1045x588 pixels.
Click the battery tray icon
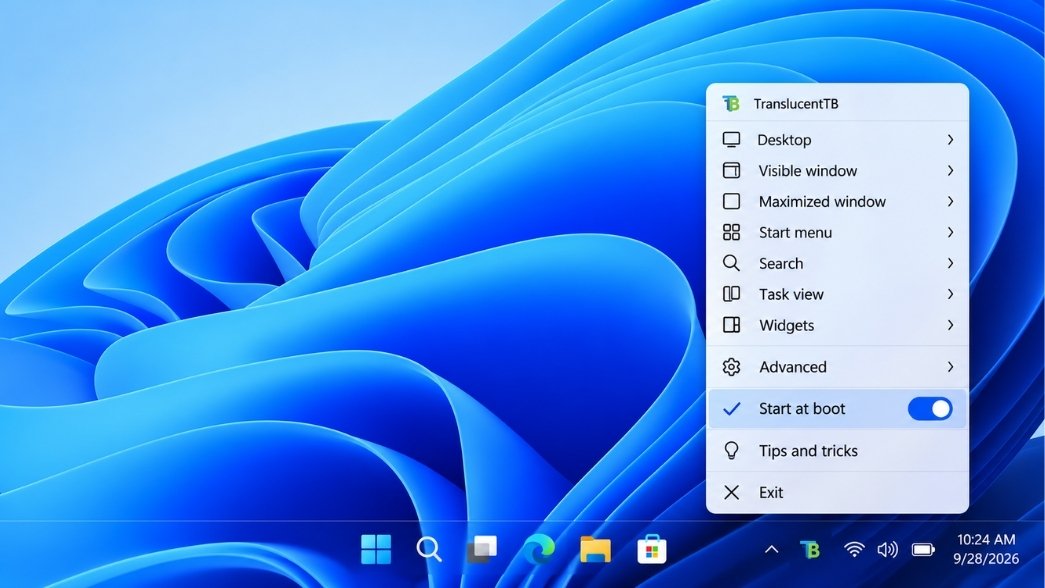point(923,550)
